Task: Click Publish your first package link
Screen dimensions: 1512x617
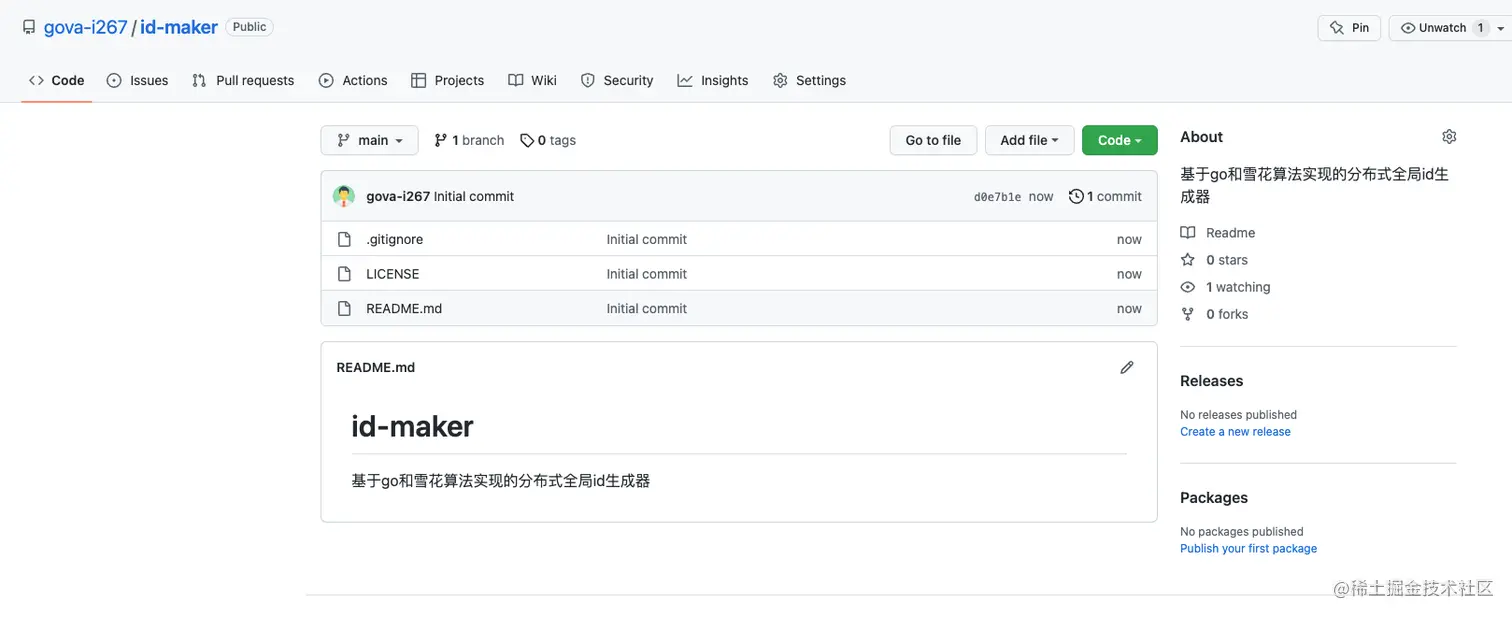Action: coord(1248,549)
